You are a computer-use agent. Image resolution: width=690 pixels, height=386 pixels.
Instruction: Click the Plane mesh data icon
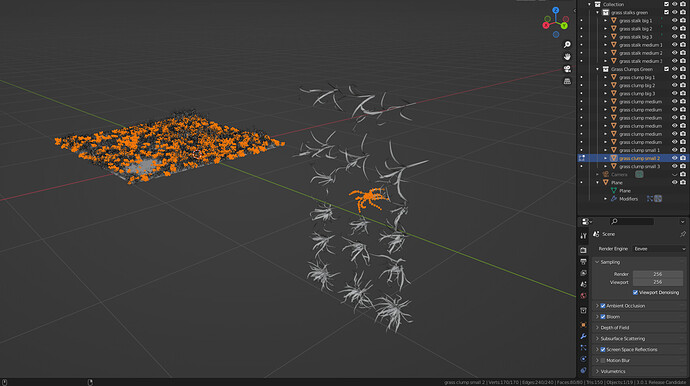pyautogui.click(x=614, y=191)
